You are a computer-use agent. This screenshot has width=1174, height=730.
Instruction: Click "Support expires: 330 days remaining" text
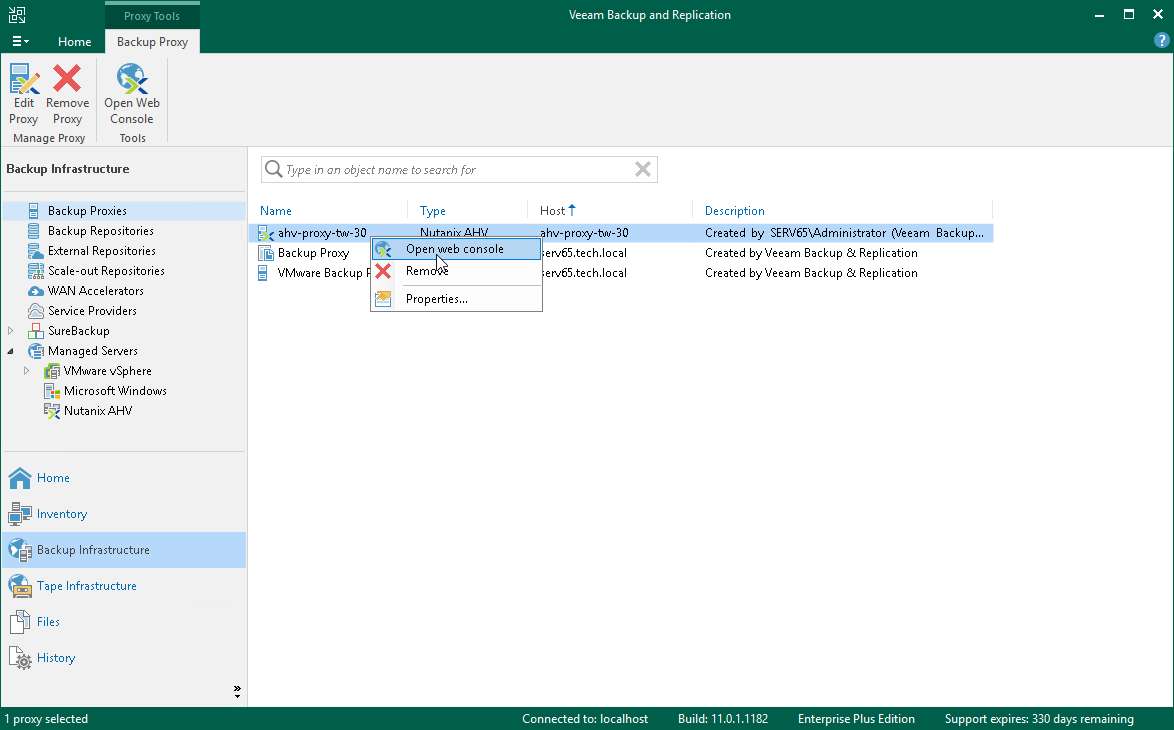pyautogui.click(x=1039, y=719)
